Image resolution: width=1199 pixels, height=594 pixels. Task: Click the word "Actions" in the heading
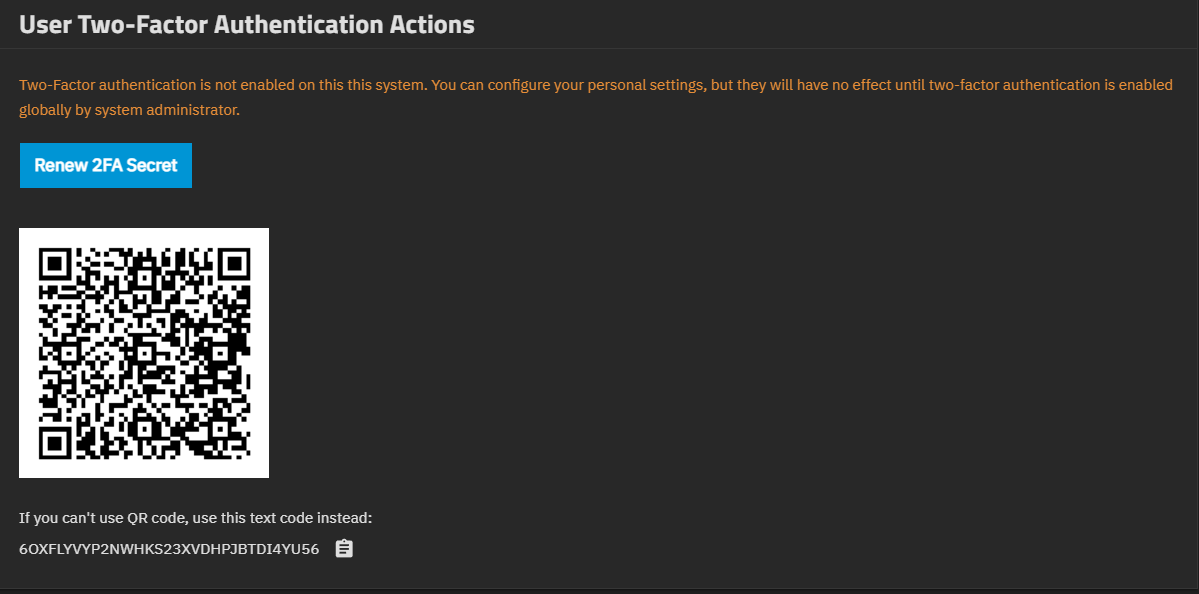click(434, 25)
